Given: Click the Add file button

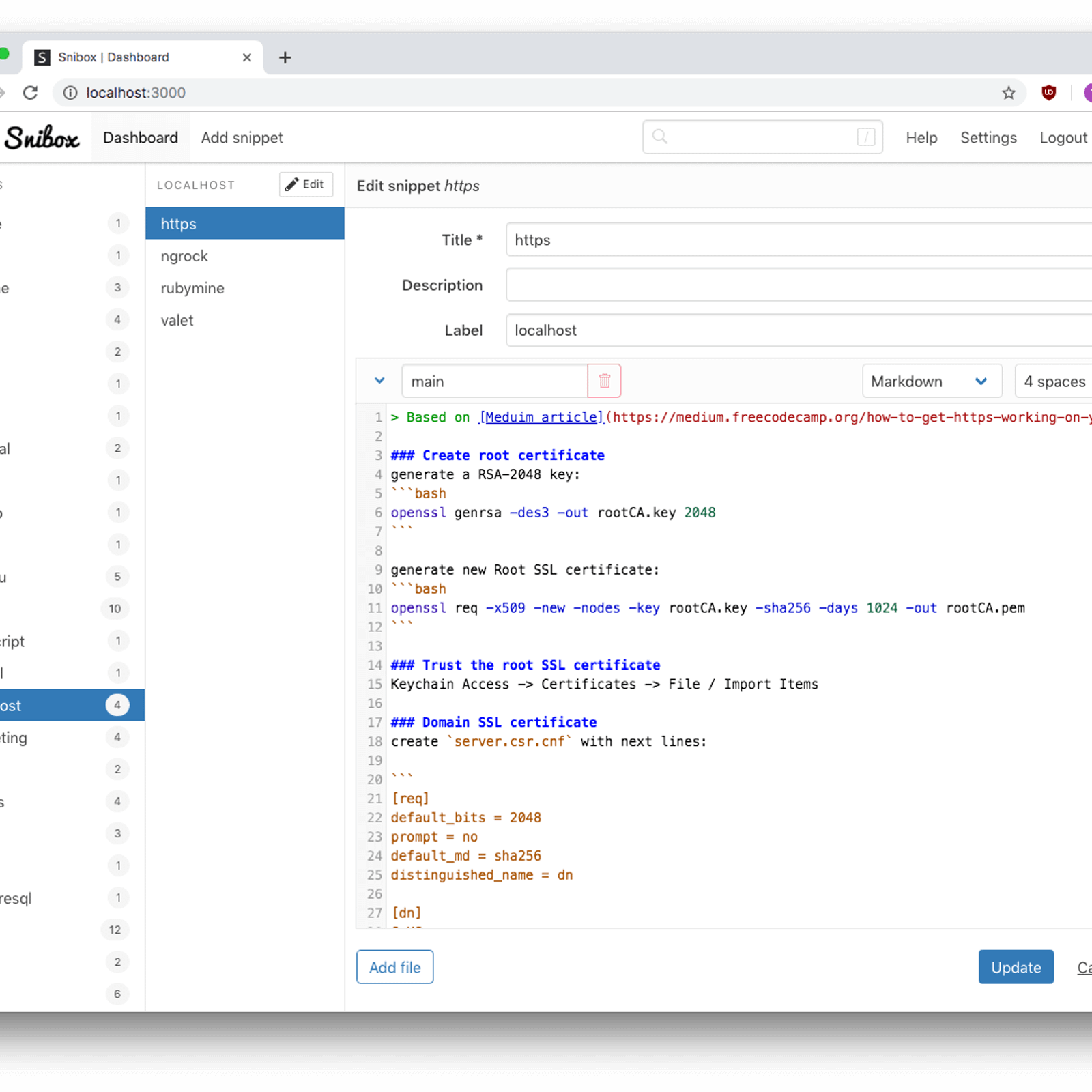Looking at the screenshot, I should pyautogui.click(x=394, y=967).
